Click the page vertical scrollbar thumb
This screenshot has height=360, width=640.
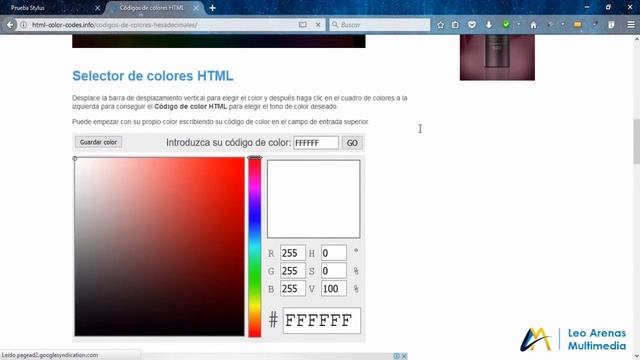pos(636,142)
